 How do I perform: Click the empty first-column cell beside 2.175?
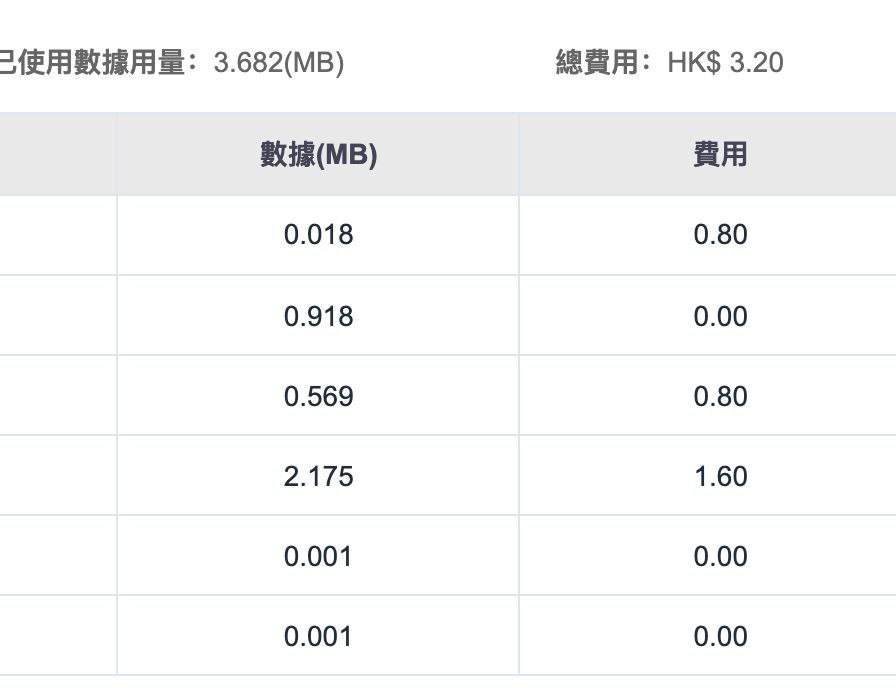pos(58,476)
